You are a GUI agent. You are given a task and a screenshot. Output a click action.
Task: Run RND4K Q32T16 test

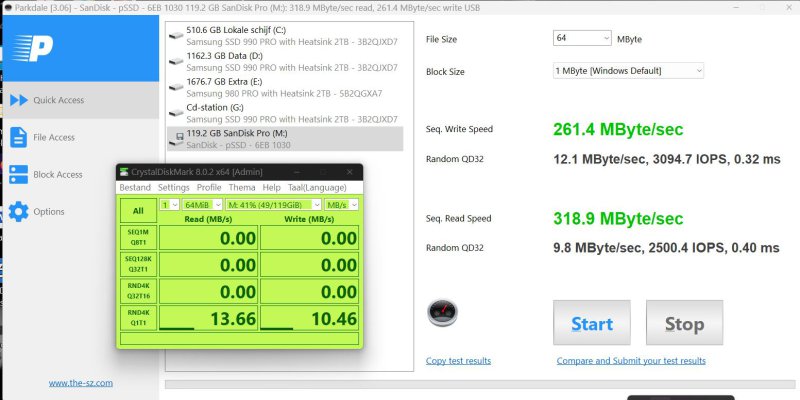click(x=138, y=291)
